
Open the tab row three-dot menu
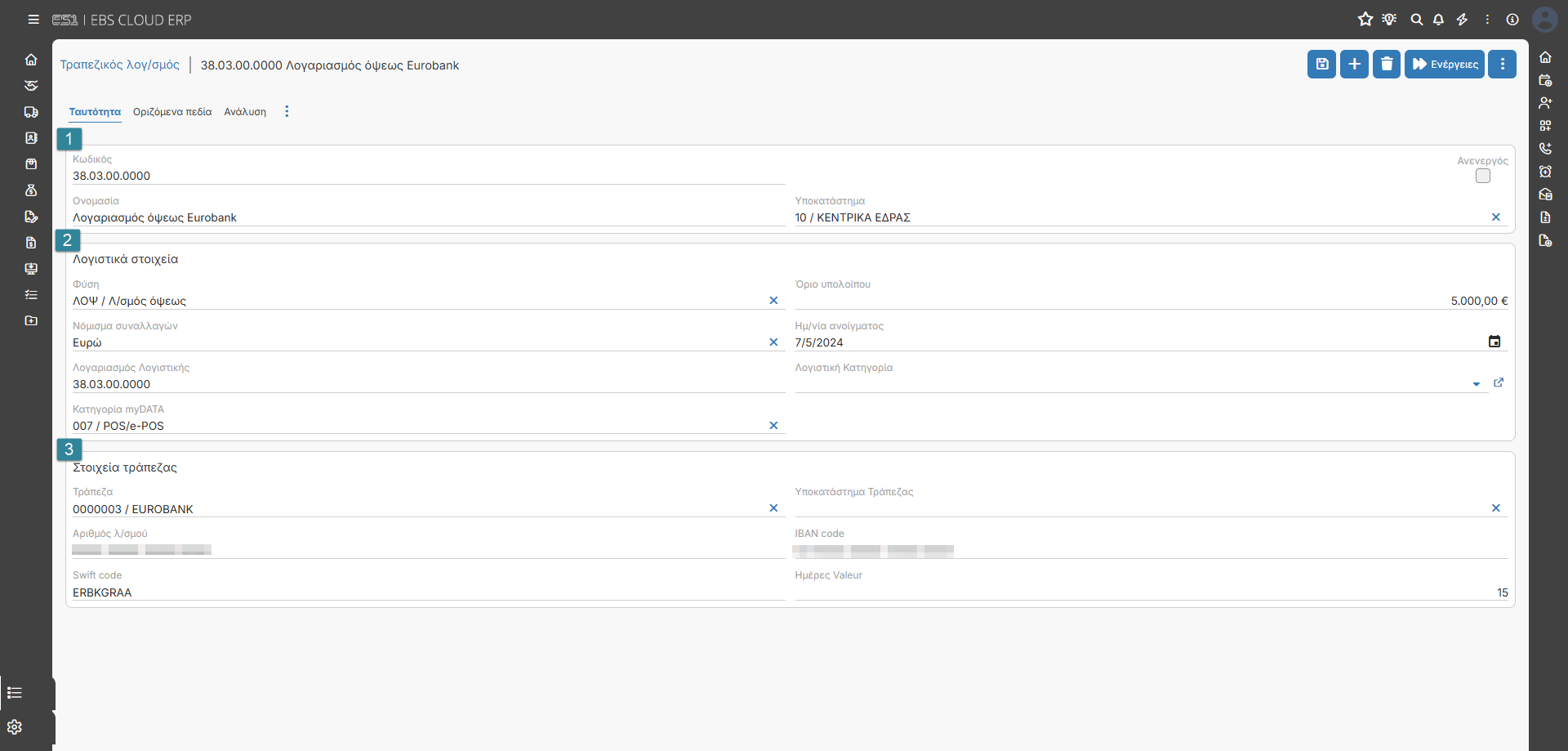[x=287, y=111]
